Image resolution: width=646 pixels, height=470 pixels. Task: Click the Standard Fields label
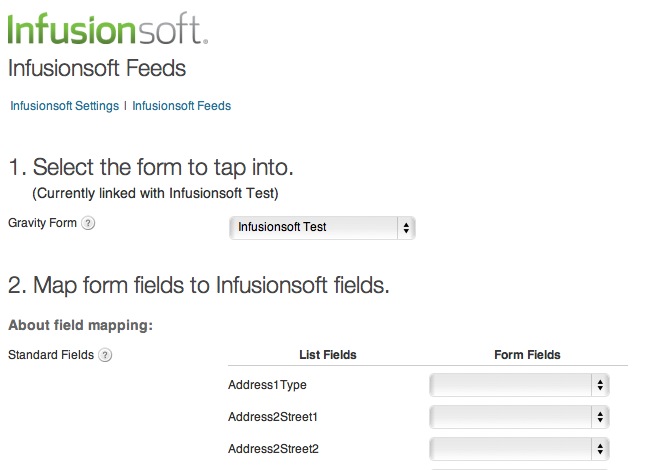[x=51, y=355]
